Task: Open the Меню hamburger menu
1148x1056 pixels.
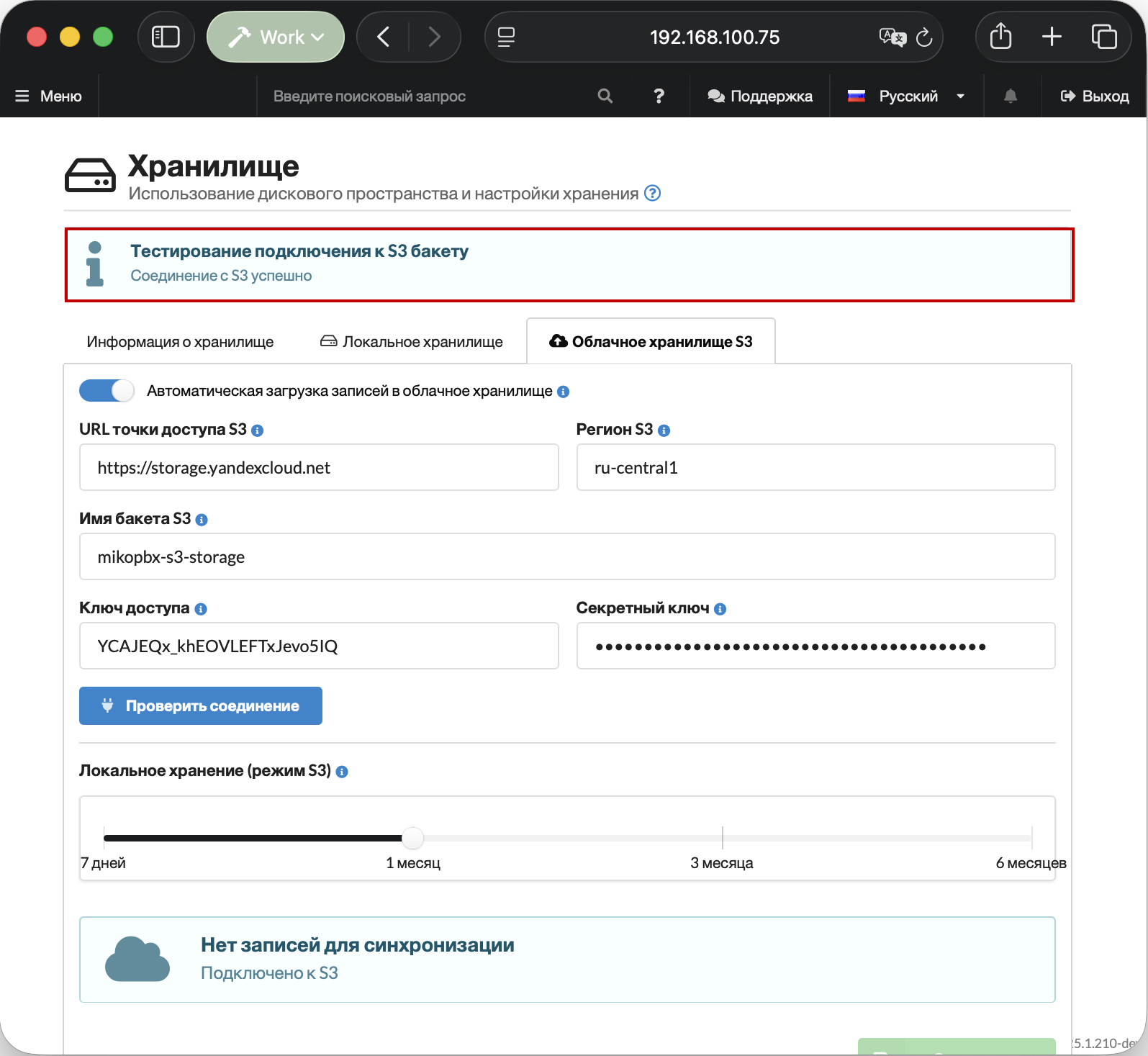Action: [x=49, y=96]
